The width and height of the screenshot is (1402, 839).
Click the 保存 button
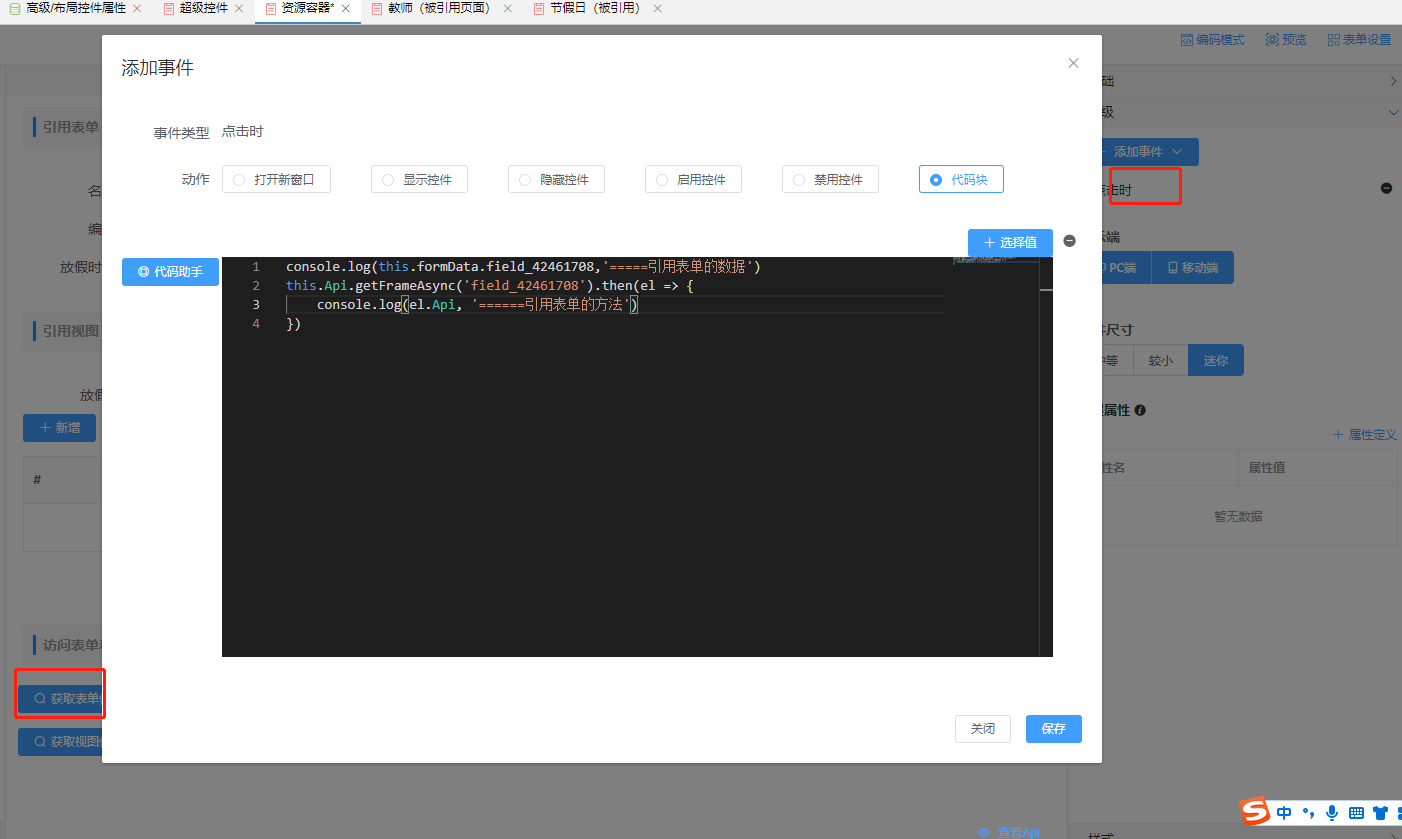(1053, 729)
